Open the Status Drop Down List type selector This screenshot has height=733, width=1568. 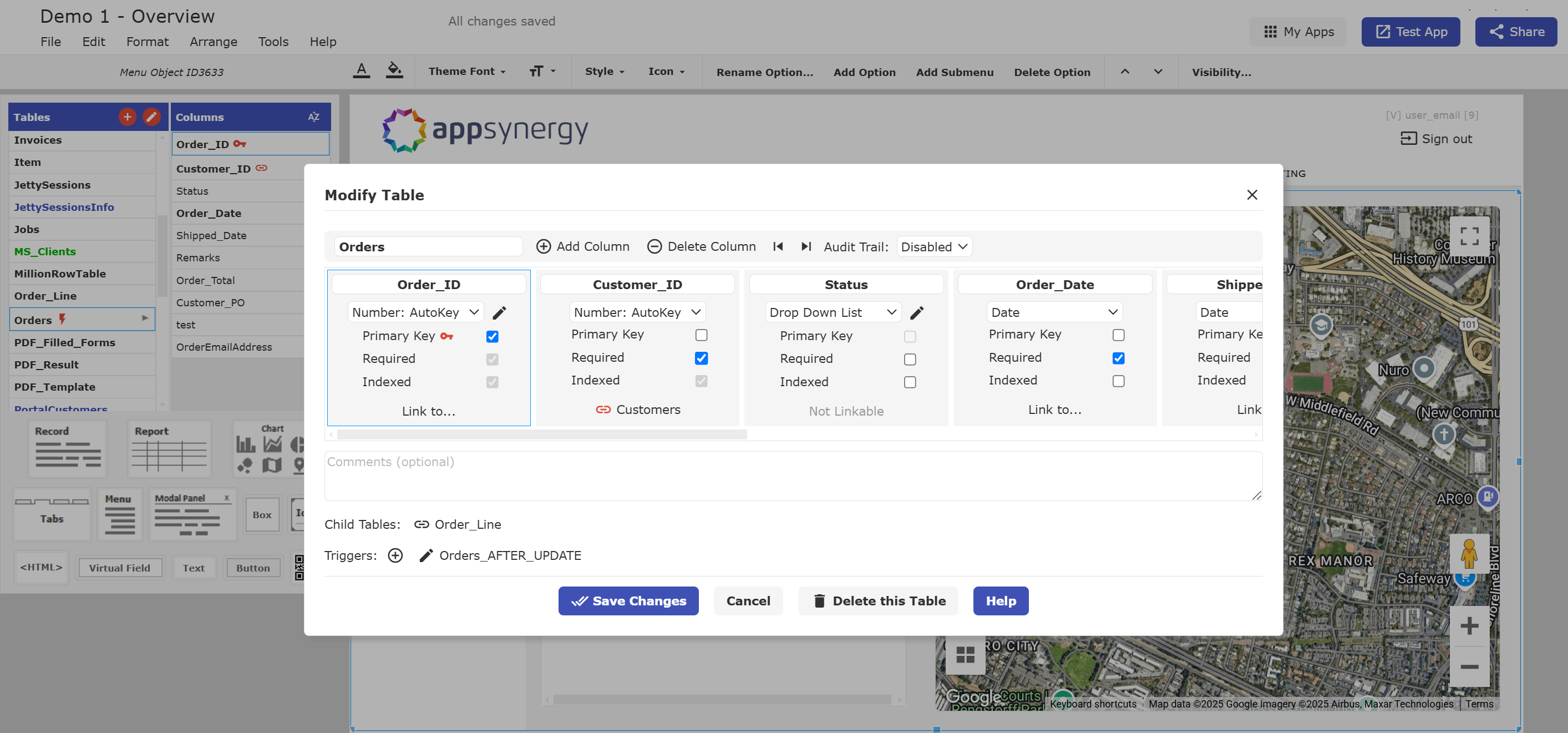[832, 312]
